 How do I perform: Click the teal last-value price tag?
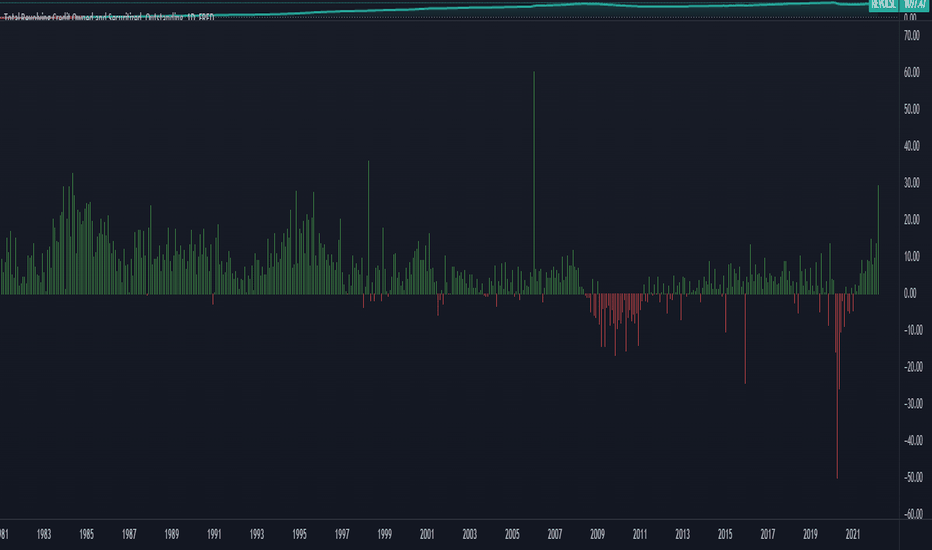(915, 5)
